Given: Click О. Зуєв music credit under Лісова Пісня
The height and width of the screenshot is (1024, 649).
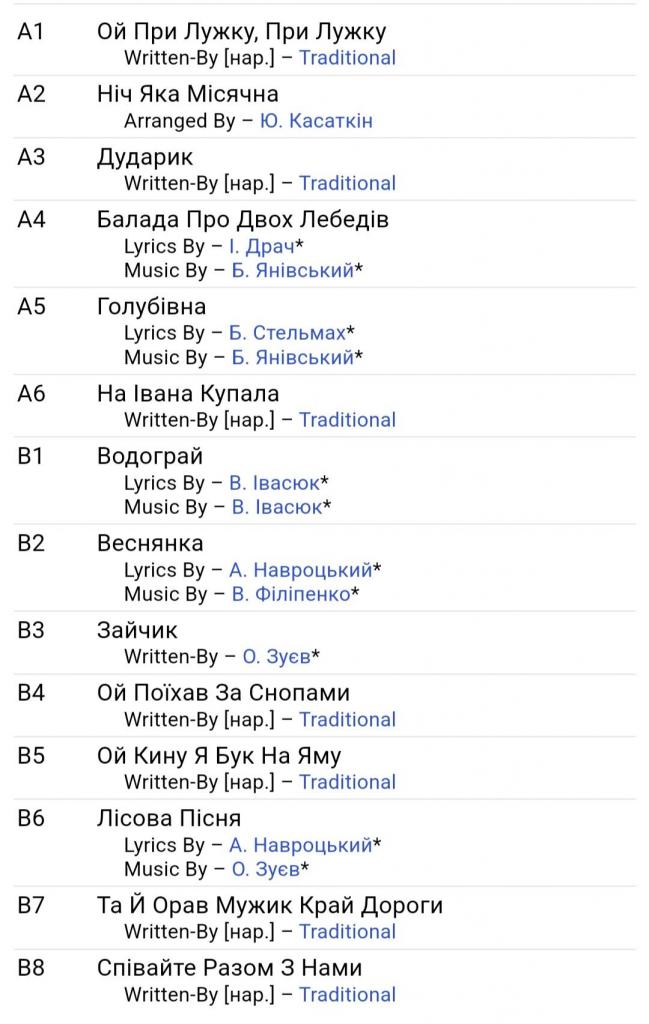Looking at the screenshot, I should 265,869.
